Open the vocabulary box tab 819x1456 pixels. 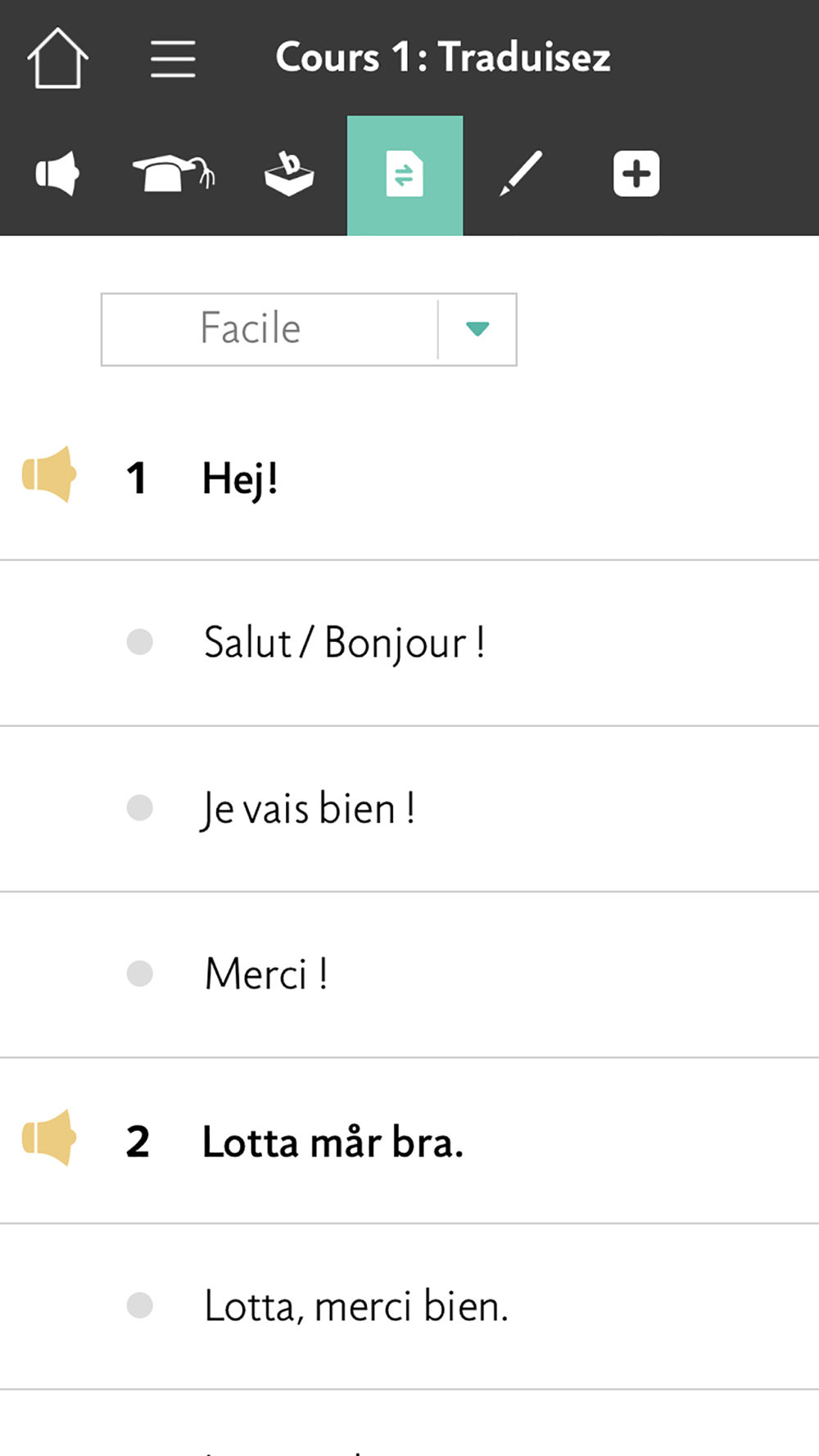click(289, 174)
